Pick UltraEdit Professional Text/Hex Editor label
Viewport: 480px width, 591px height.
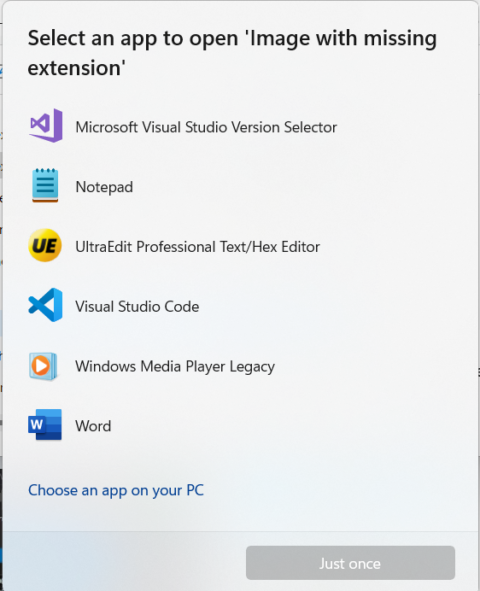(198, 247)
